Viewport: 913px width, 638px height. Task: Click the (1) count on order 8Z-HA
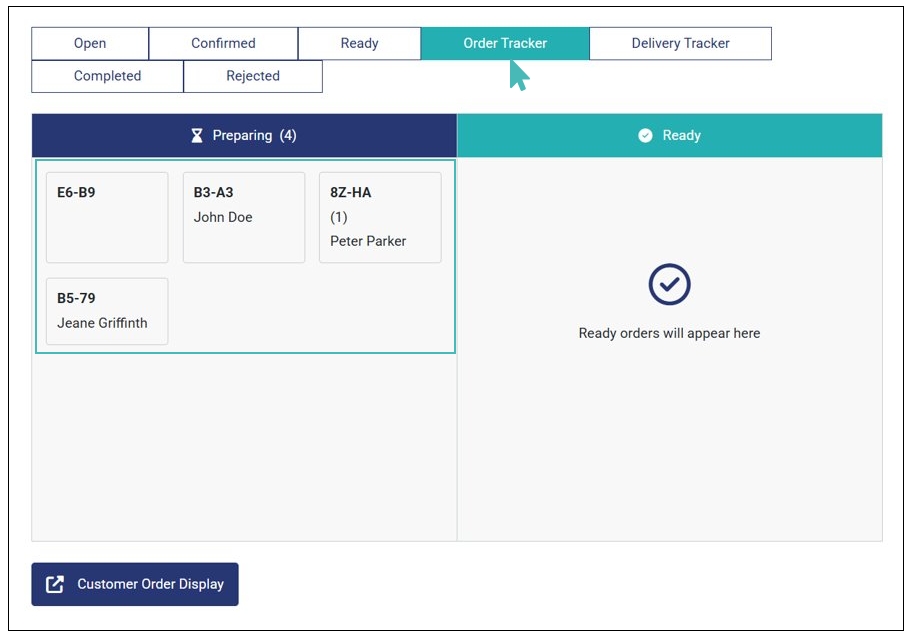[339, 217]
